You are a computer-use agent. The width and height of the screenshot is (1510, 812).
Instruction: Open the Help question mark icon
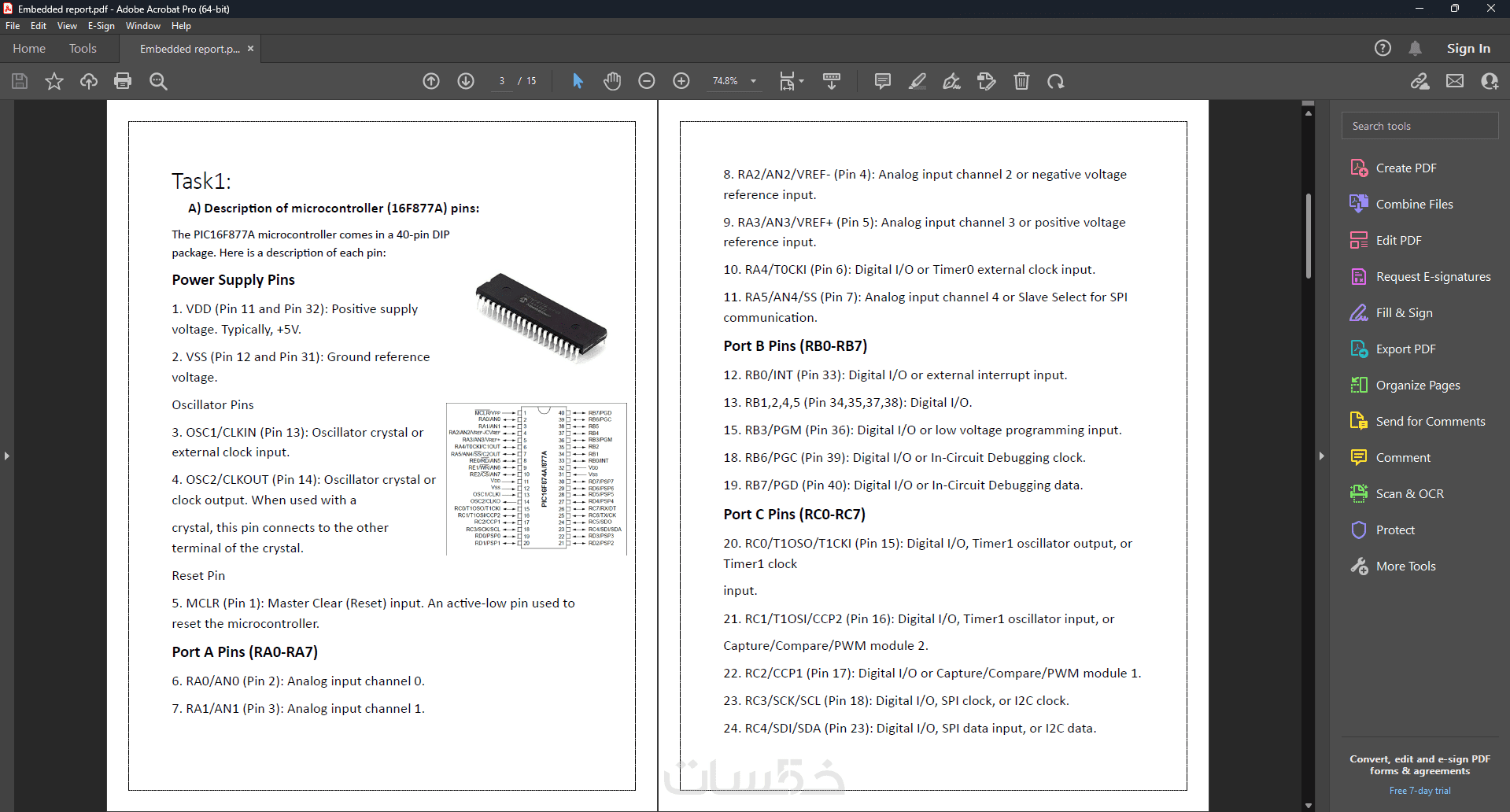click(1383, 48)
